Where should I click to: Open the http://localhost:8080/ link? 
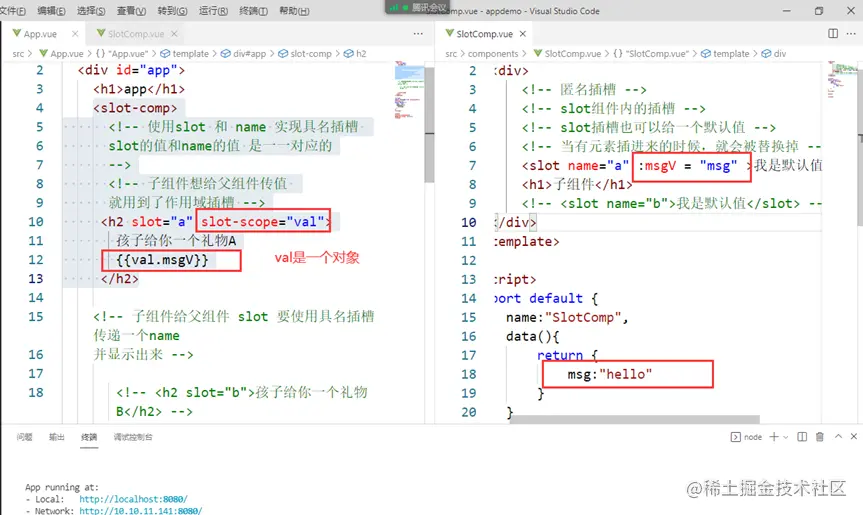[x=133, y=499]
